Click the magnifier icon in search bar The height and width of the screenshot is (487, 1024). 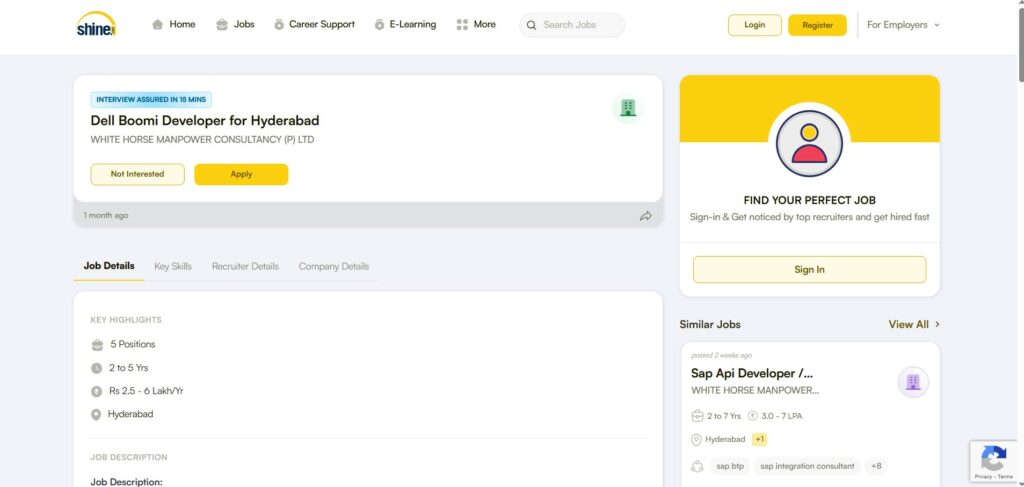coord(531,25)
